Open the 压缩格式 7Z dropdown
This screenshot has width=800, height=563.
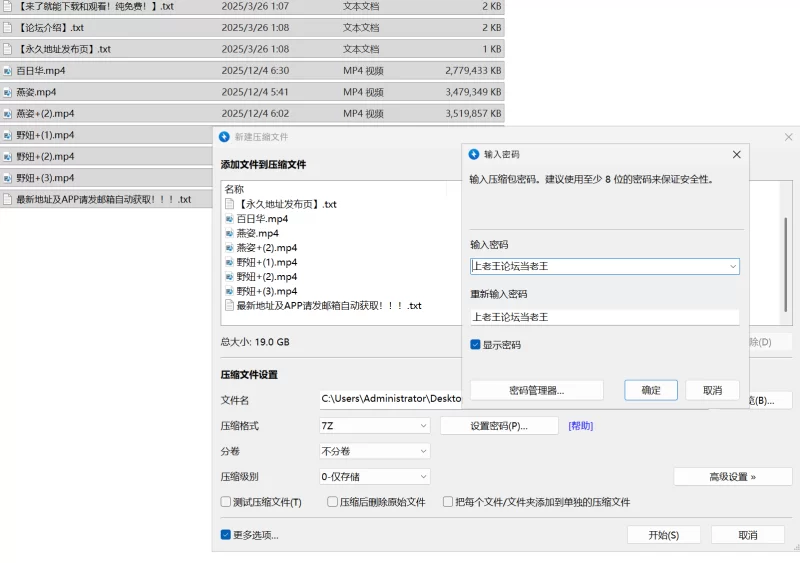click(x=375, y=426)
